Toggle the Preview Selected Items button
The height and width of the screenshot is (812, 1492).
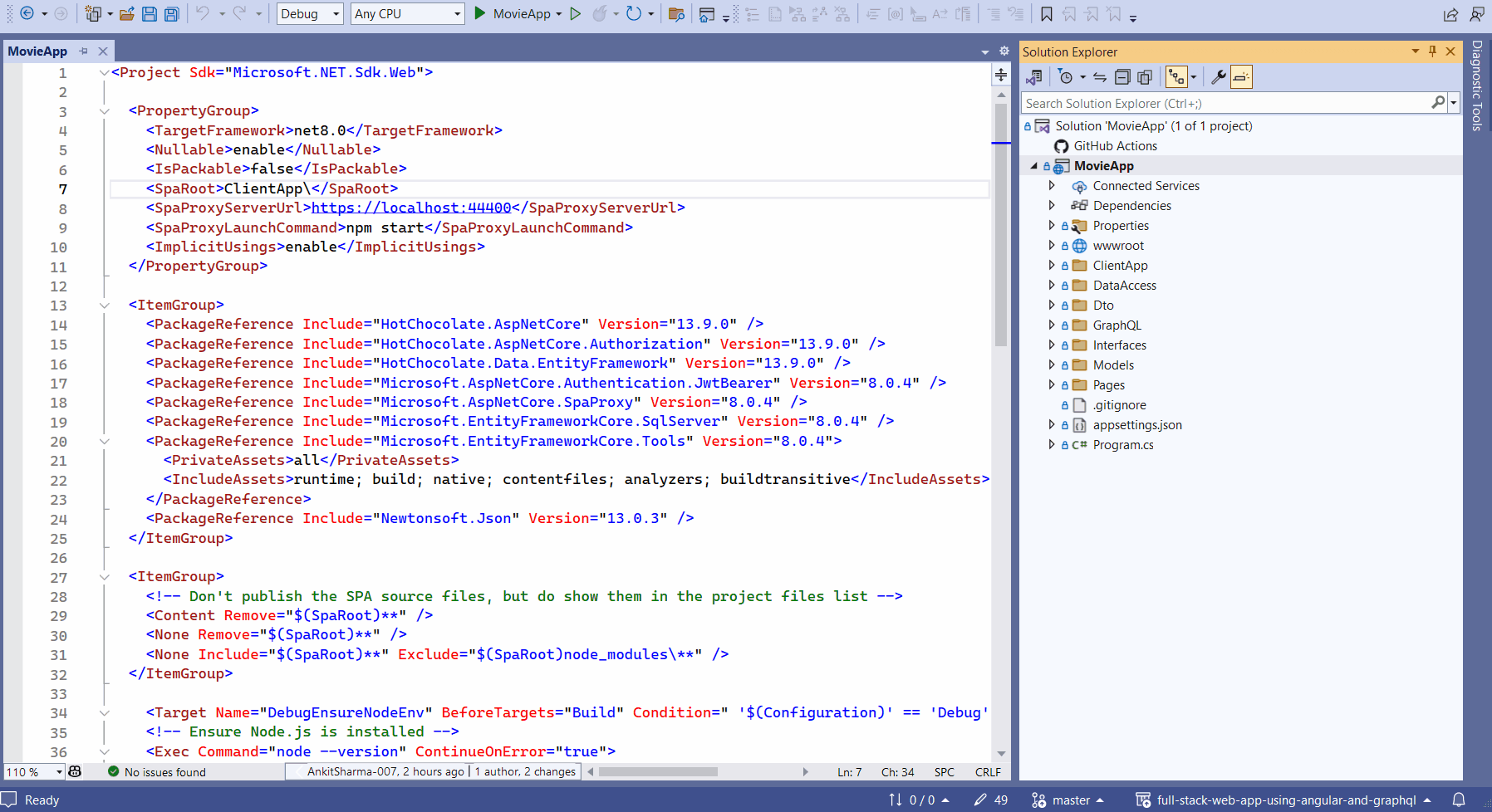(x=1240, y=77)
